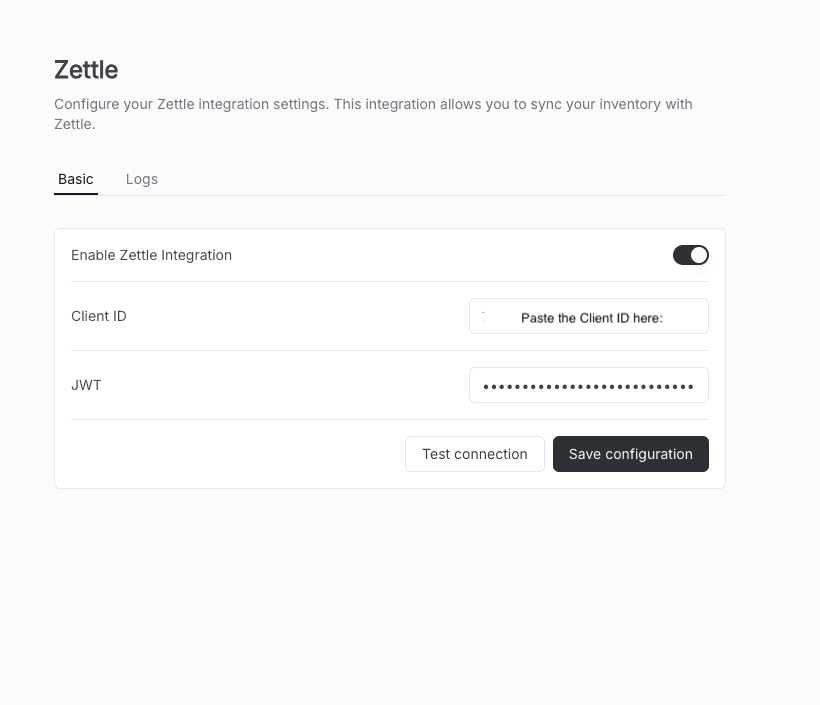Select the Basic tab
820x705 pixels.
[x=76, y=179]
